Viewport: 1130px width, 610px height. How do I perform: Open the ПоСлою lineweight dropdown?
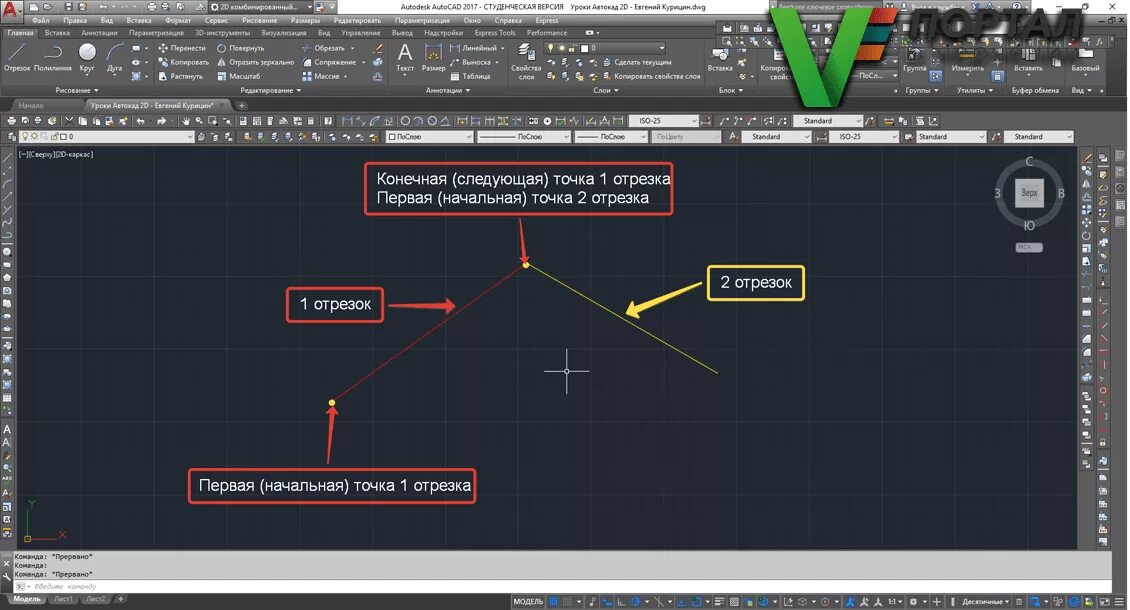[611, 136]
